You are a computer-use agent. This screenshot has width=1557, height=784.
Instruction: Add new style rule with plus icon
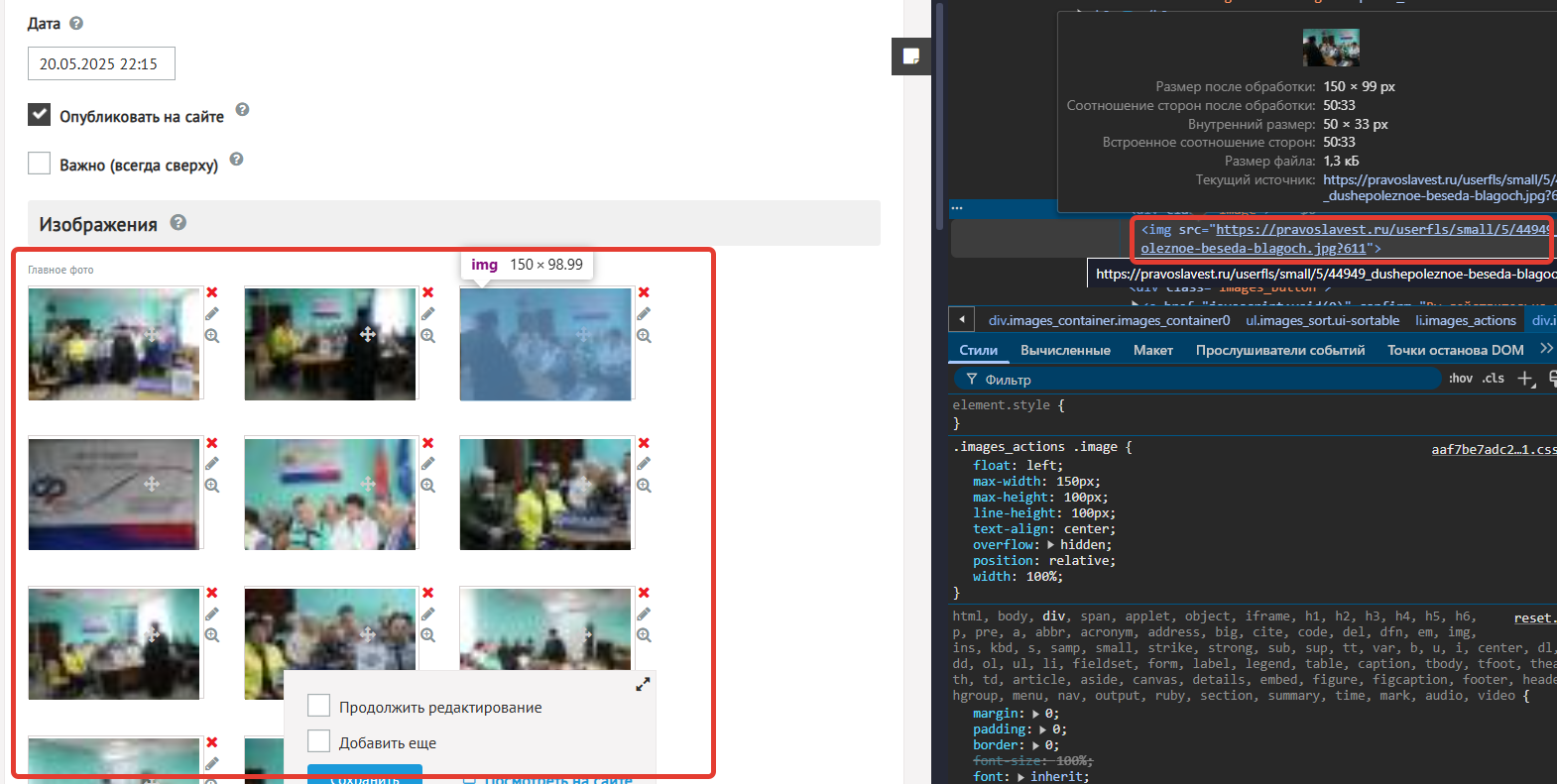(x=1526, y=379)
